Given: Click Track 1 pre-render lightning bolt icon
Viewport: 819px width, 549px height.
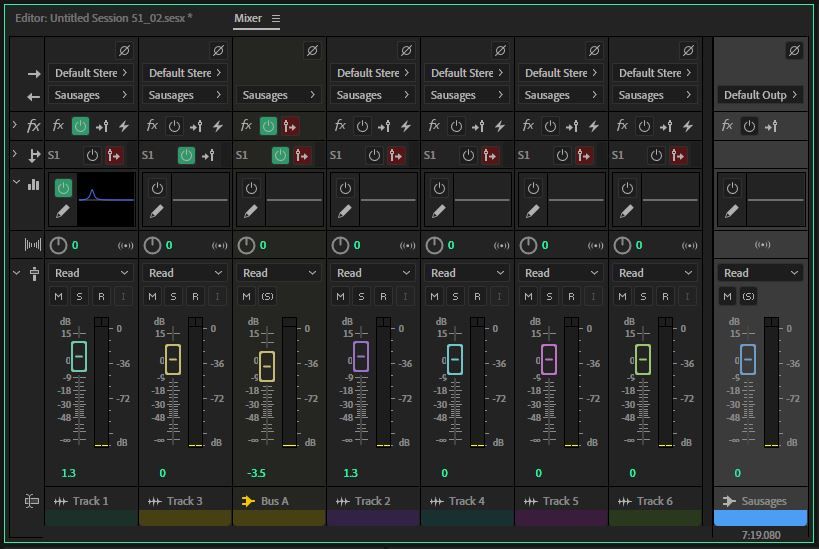Looking at the screenshot, I should click(x=124, y=126).
